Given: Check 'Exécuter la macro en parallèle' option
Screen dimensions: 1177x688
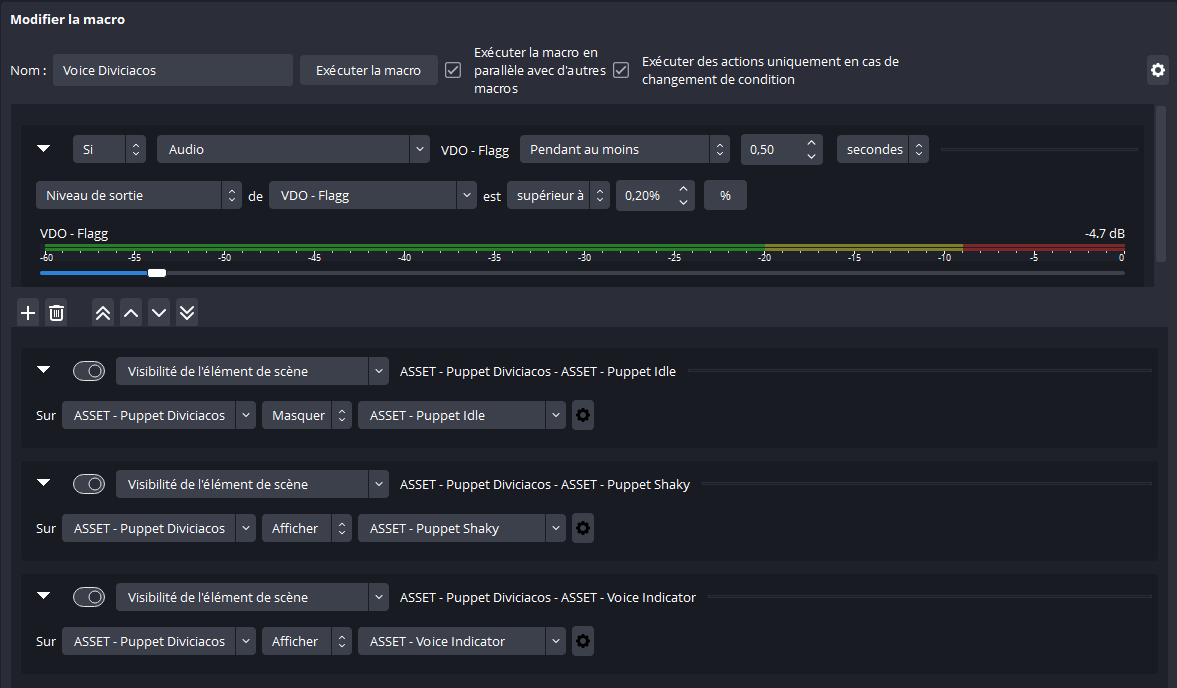Looking at the screenshot, I should (453, 70).
